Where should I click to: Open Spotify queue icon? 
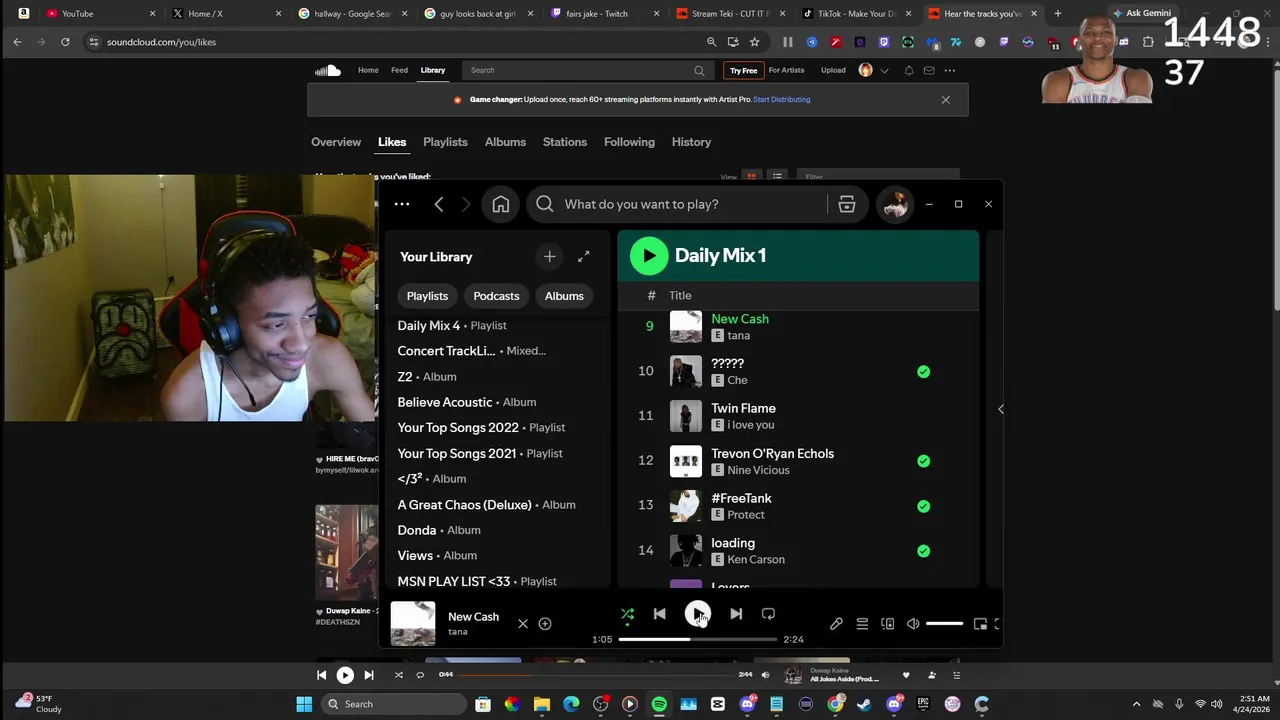(x=862, y=624)
